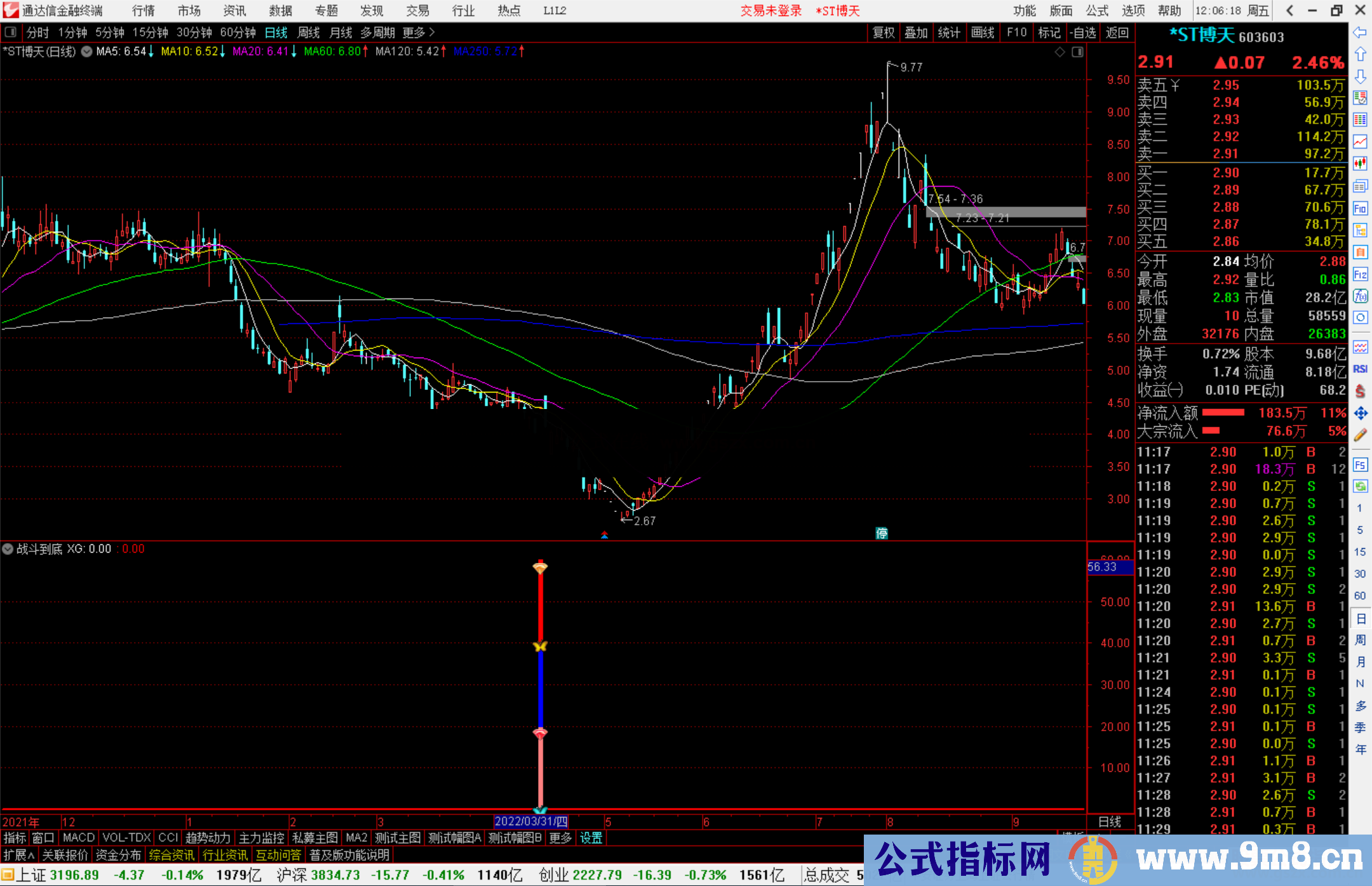Click the candlestick chart icon in sidebar

pos(1360,164)
